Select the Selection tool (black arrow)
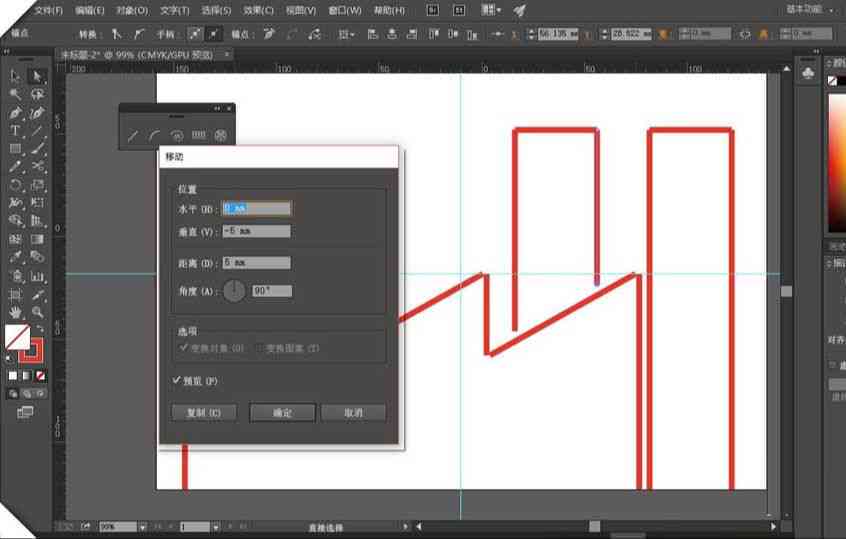846x539 pixels. click(15, 76)
